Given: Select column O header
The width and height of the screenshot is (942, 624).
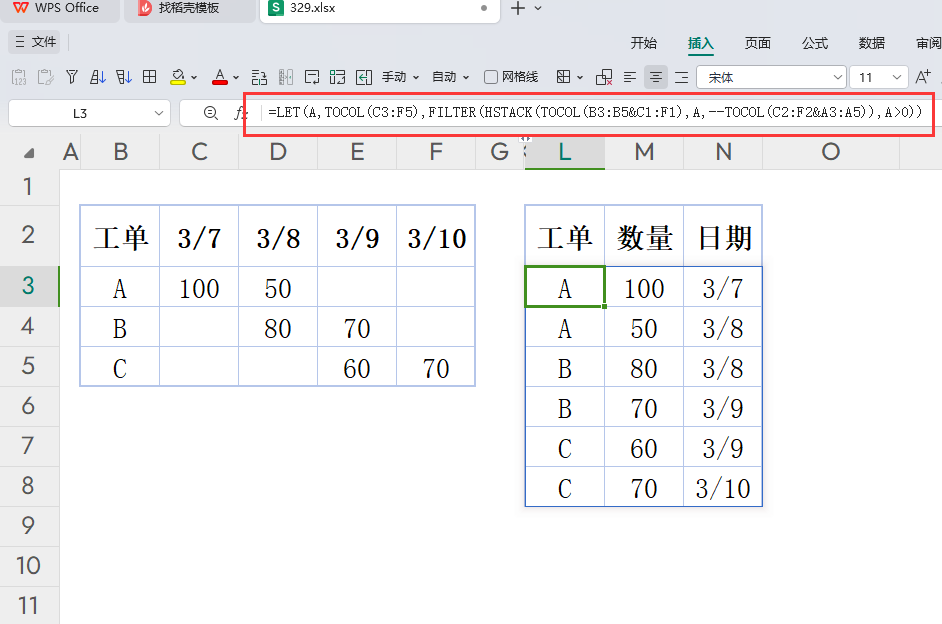Looking at the screenshot, I should 831,152.
